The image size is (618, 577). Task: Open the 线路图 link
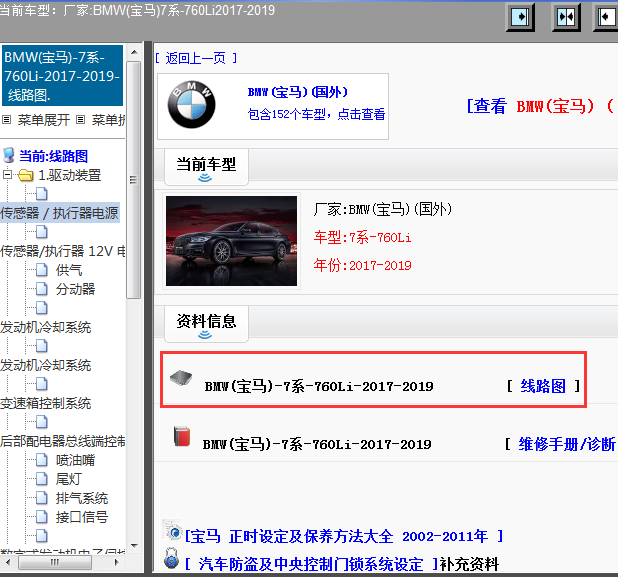coord(543,386)
